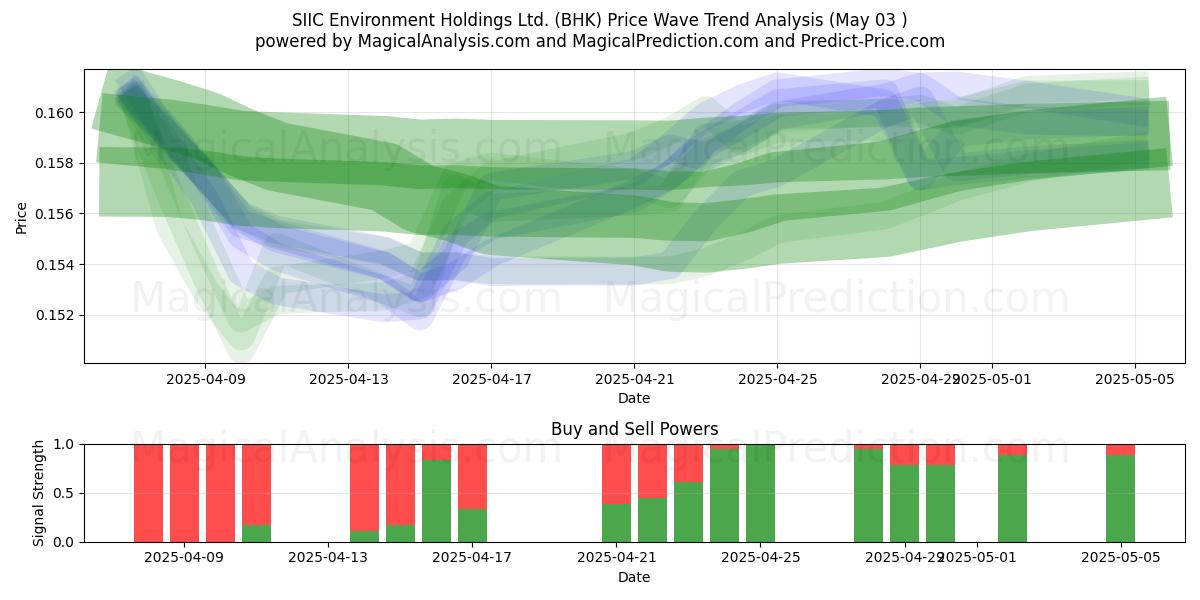
Task: Click the 0.0 tick on signal strength axis
Action: click(x=65, y=542)
